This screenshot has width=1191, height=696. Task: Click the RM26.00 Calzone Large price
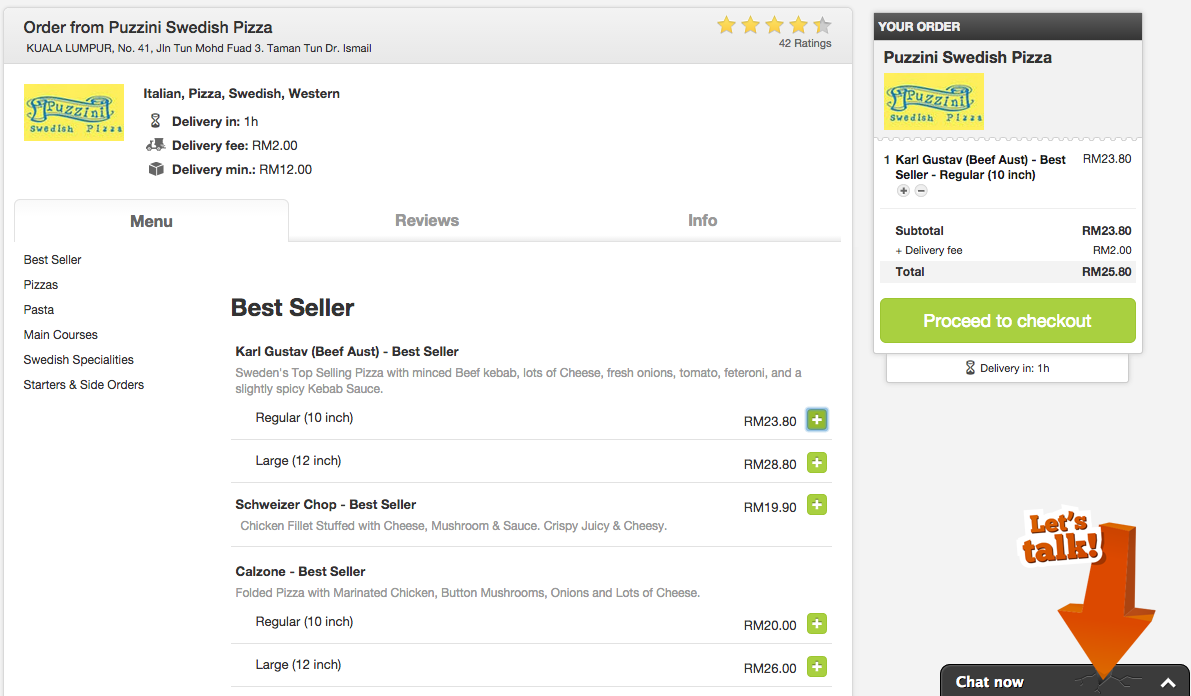[770, 669]
